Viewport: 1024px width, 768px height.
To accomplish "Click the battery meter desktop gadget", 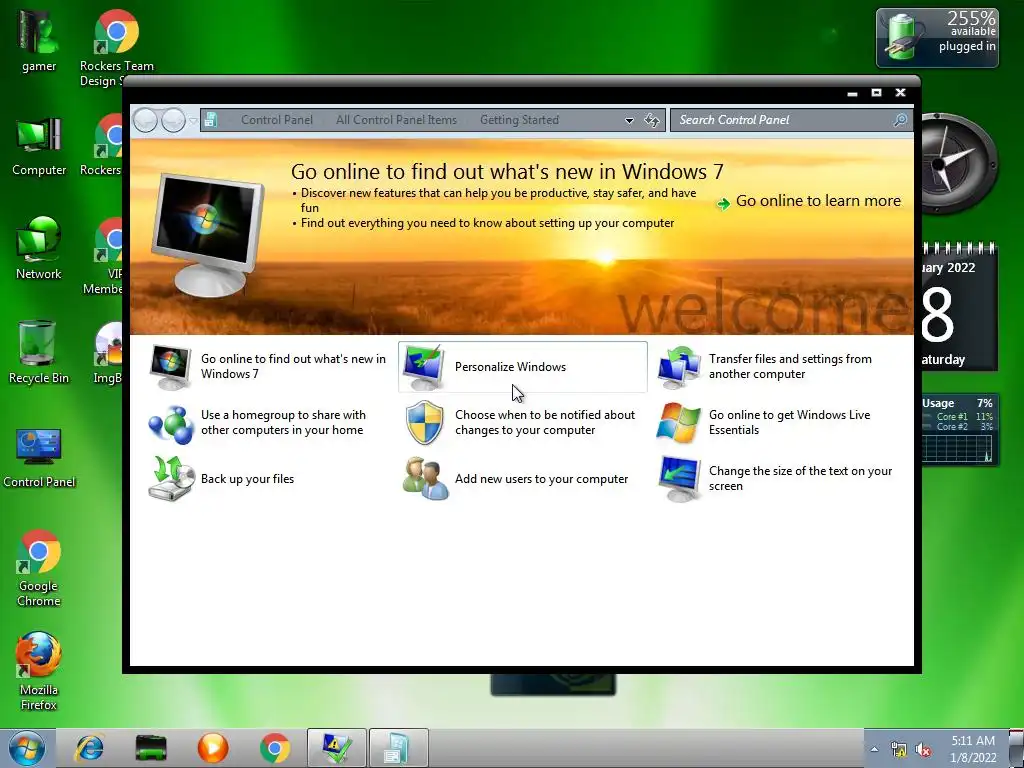I will click(x=937, y=38).
